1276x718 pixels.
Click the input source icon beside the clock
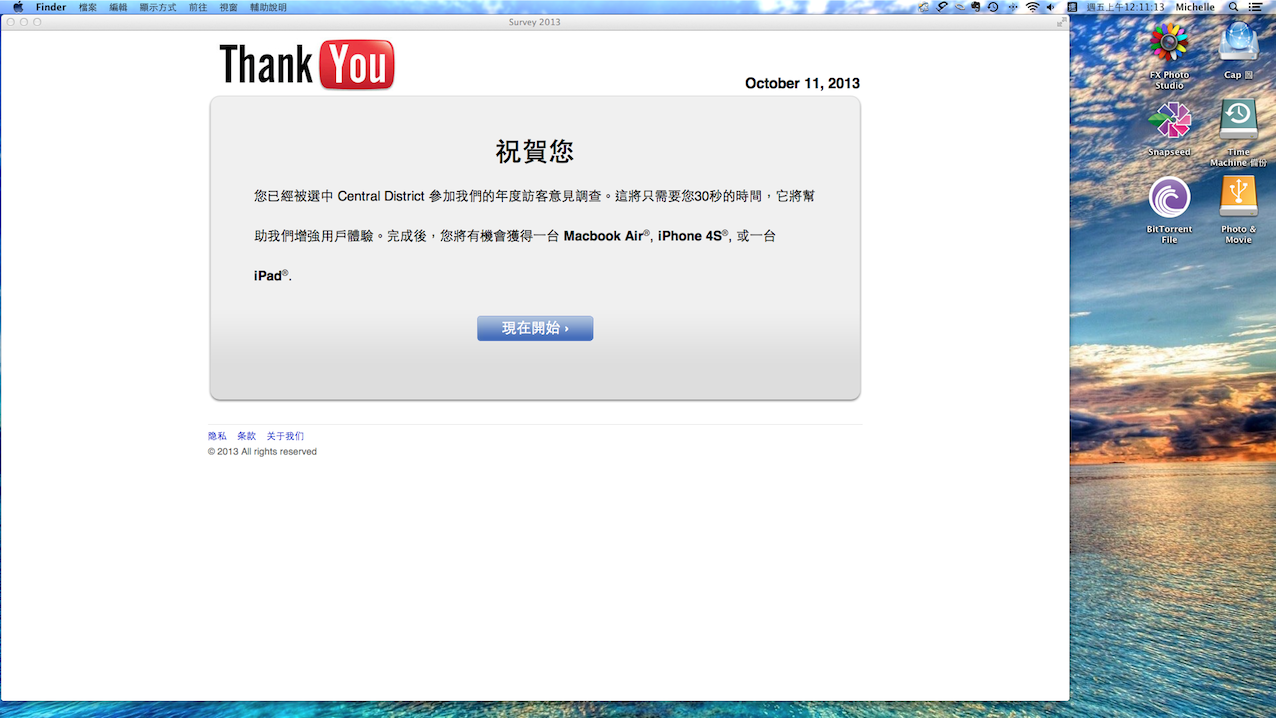point(1072,7)
